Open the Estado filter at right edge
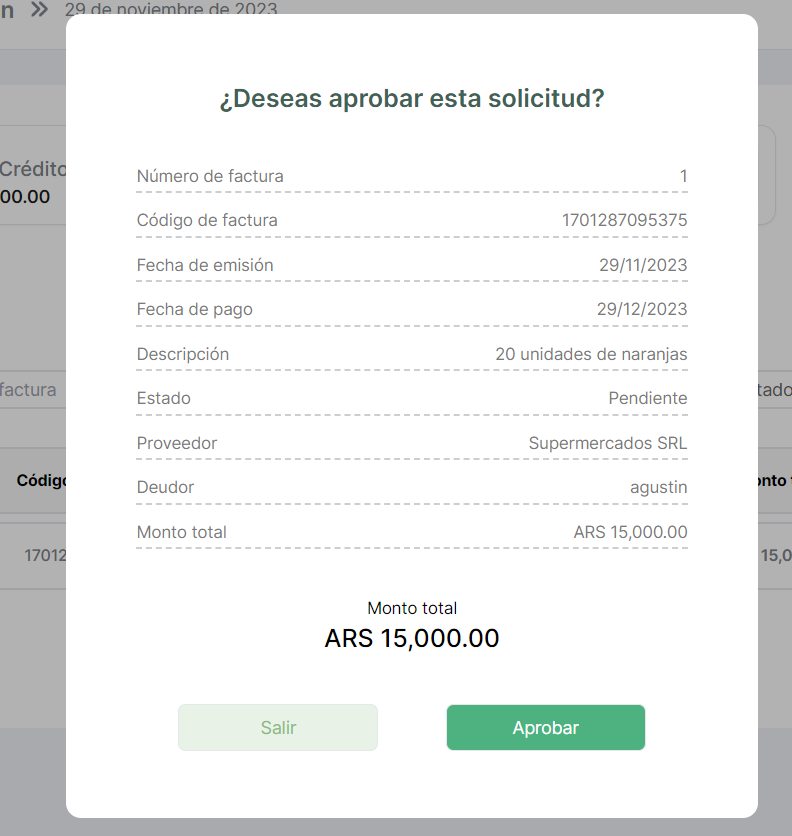 pos(775,390)
